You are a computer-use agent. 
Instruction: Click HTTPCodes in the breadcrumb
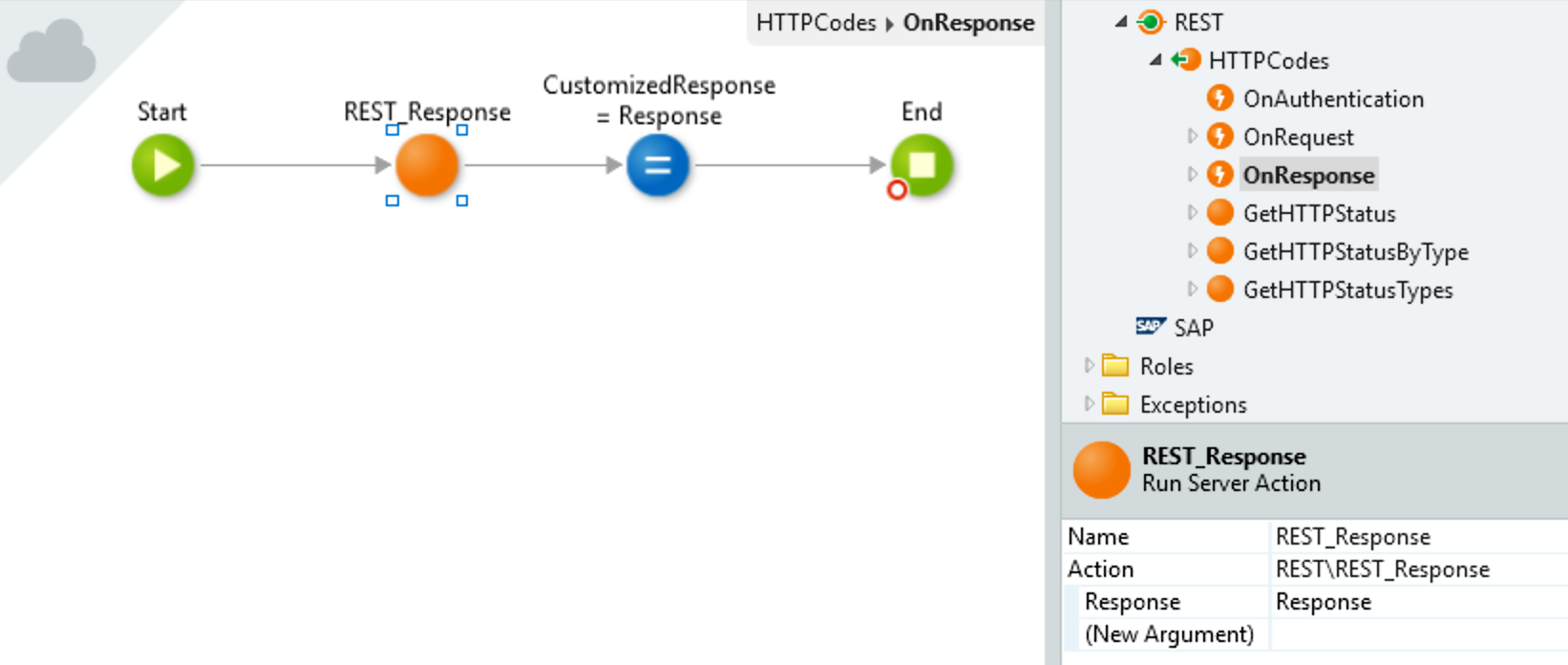tap(816, 23)
